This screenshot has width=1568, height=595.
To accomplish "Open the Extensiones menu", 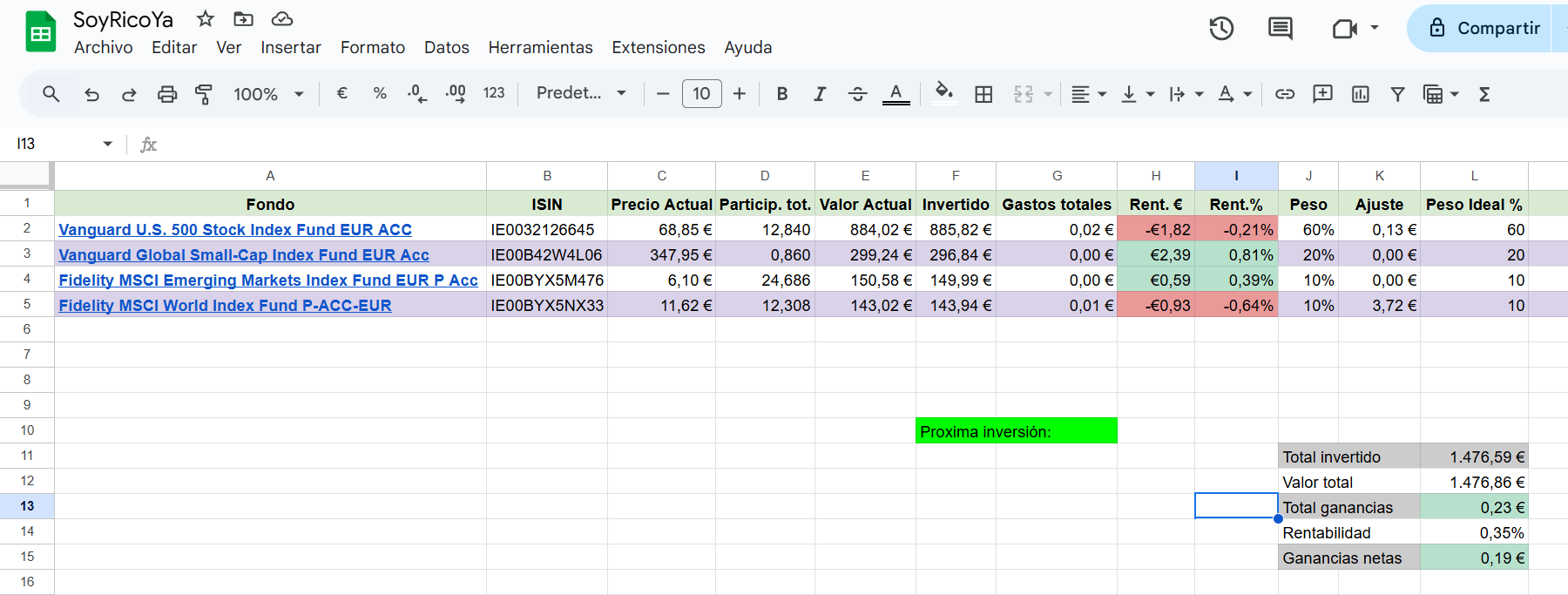I will 659,48.
